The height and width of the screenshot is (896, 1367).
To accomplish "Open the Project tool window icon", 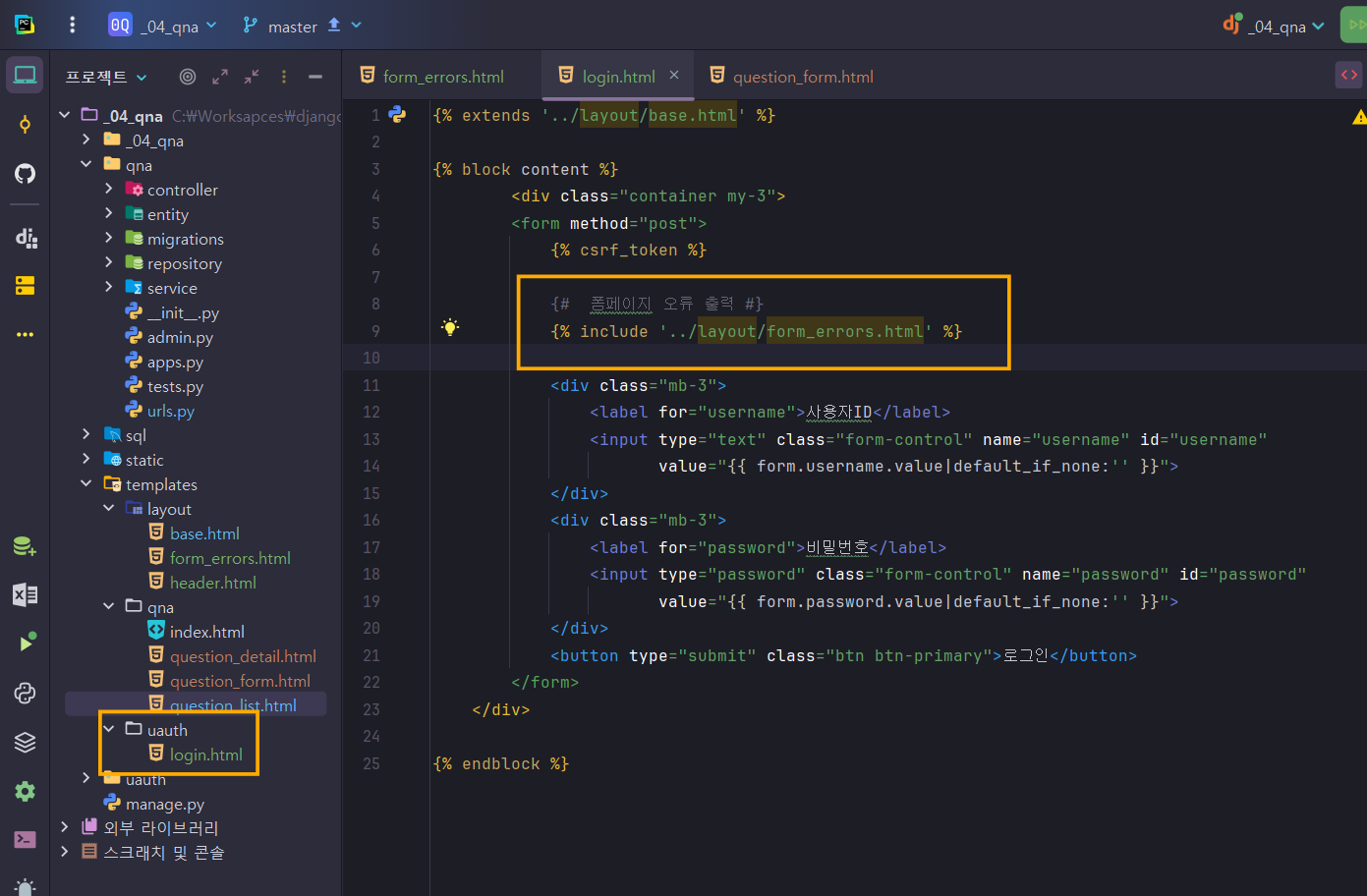I will point(25,76).
